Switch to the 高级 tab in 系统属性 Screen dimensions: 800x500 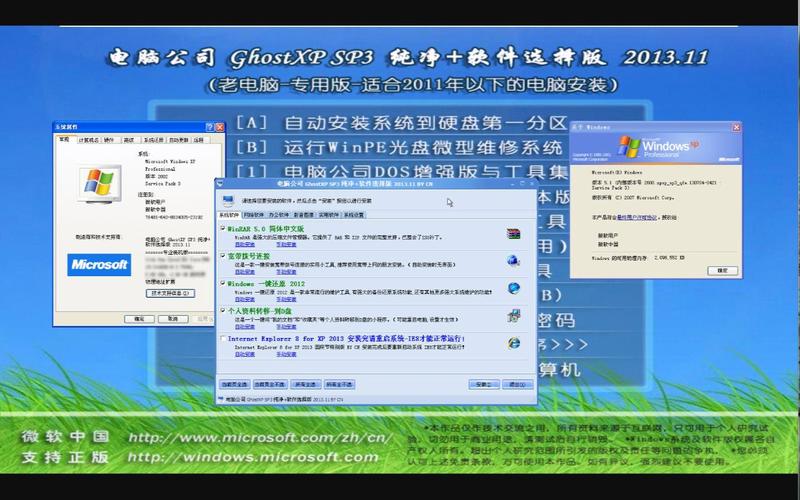129,140
